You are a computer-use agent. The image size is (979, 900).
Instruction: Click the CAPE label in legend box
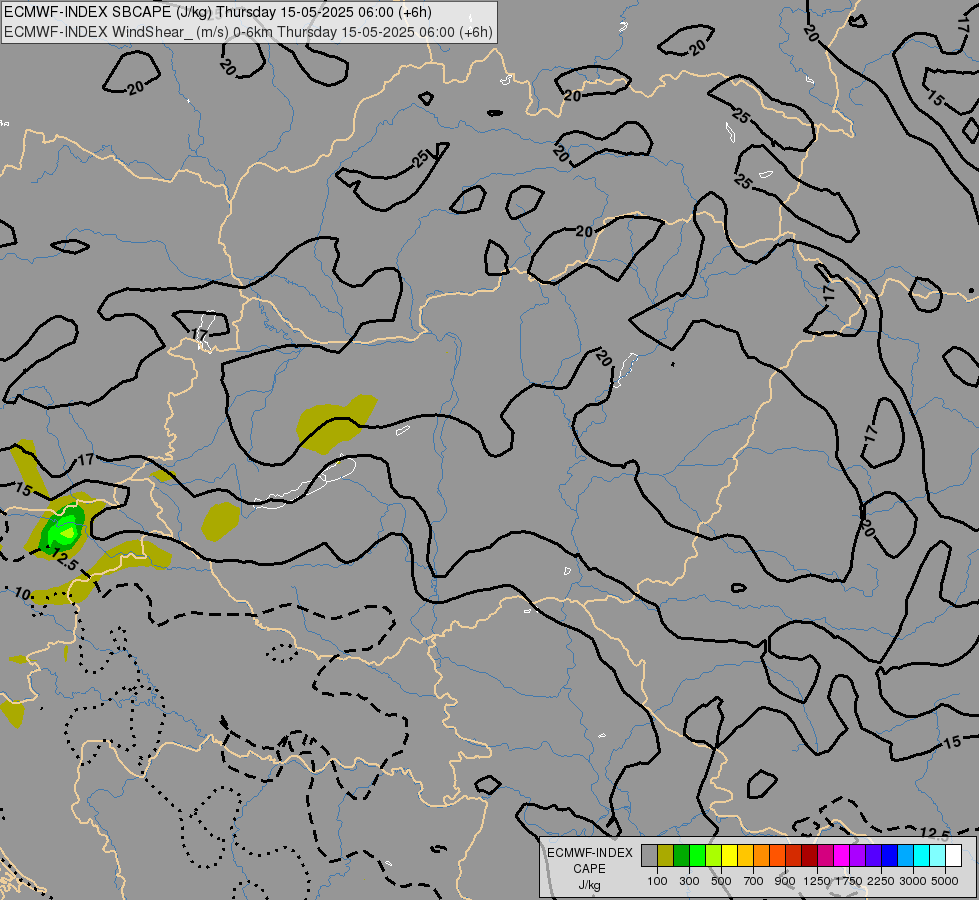click(x=589, y=869)
